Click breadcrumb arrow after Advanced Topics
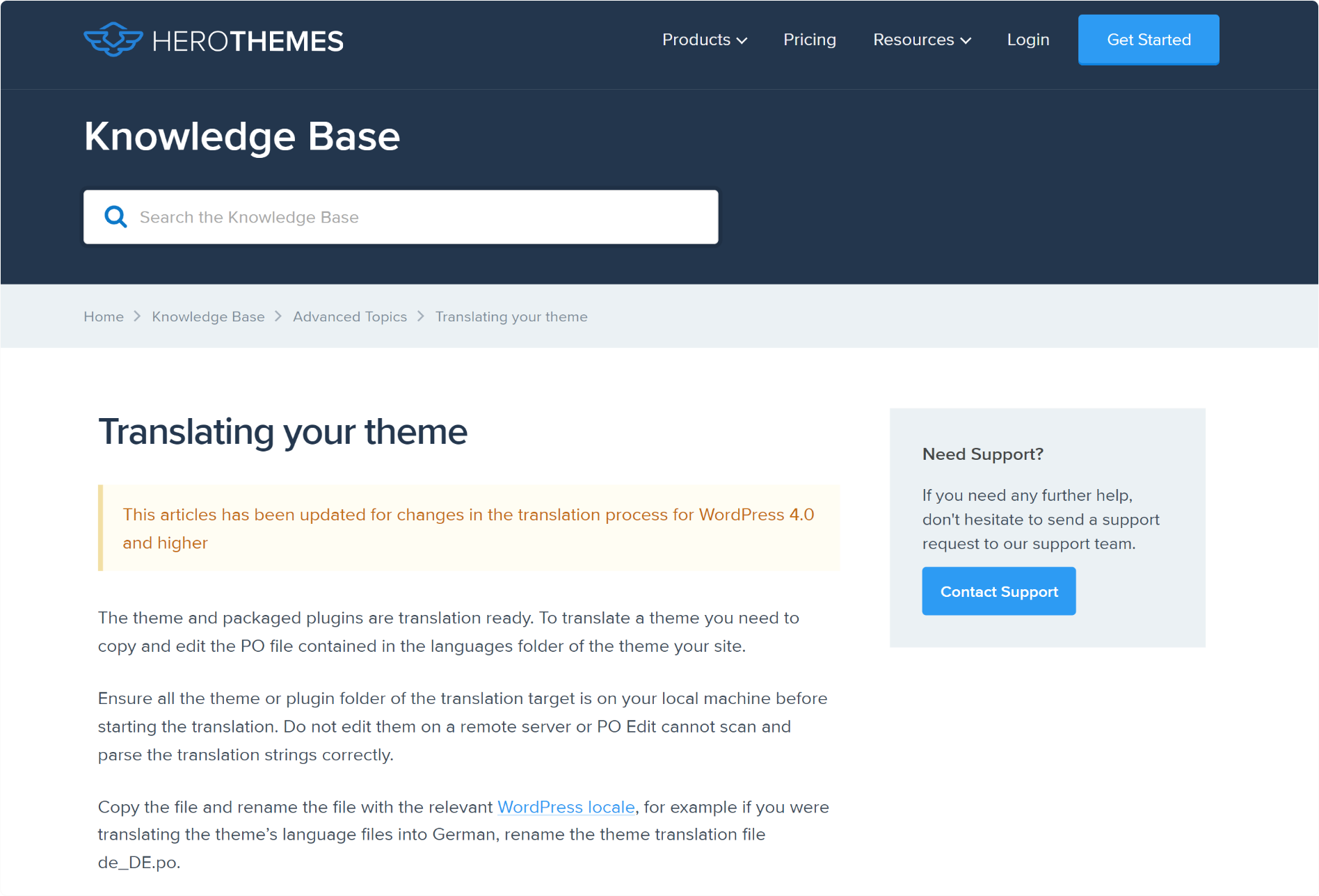 (x=421, y=317)
